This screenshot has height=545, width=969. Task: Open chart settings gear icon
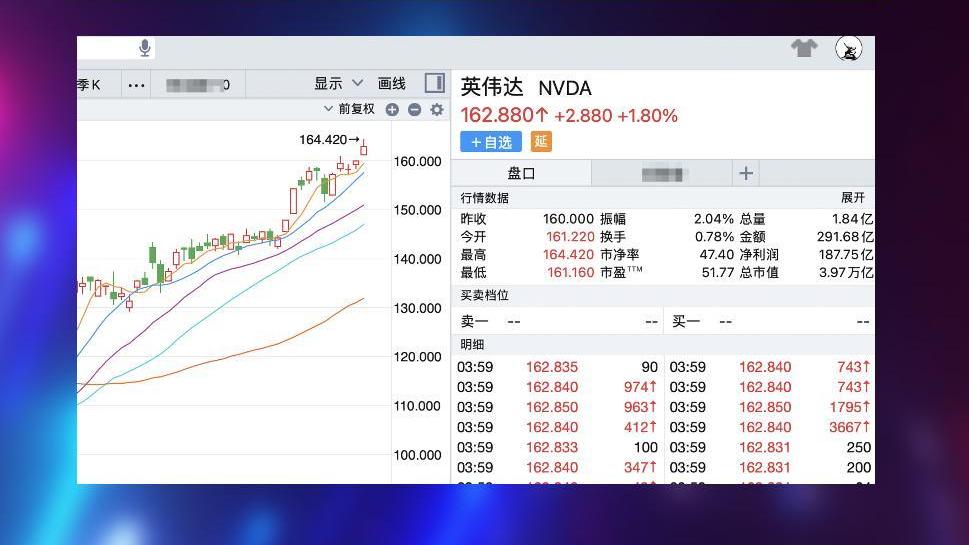click(437, 109)
